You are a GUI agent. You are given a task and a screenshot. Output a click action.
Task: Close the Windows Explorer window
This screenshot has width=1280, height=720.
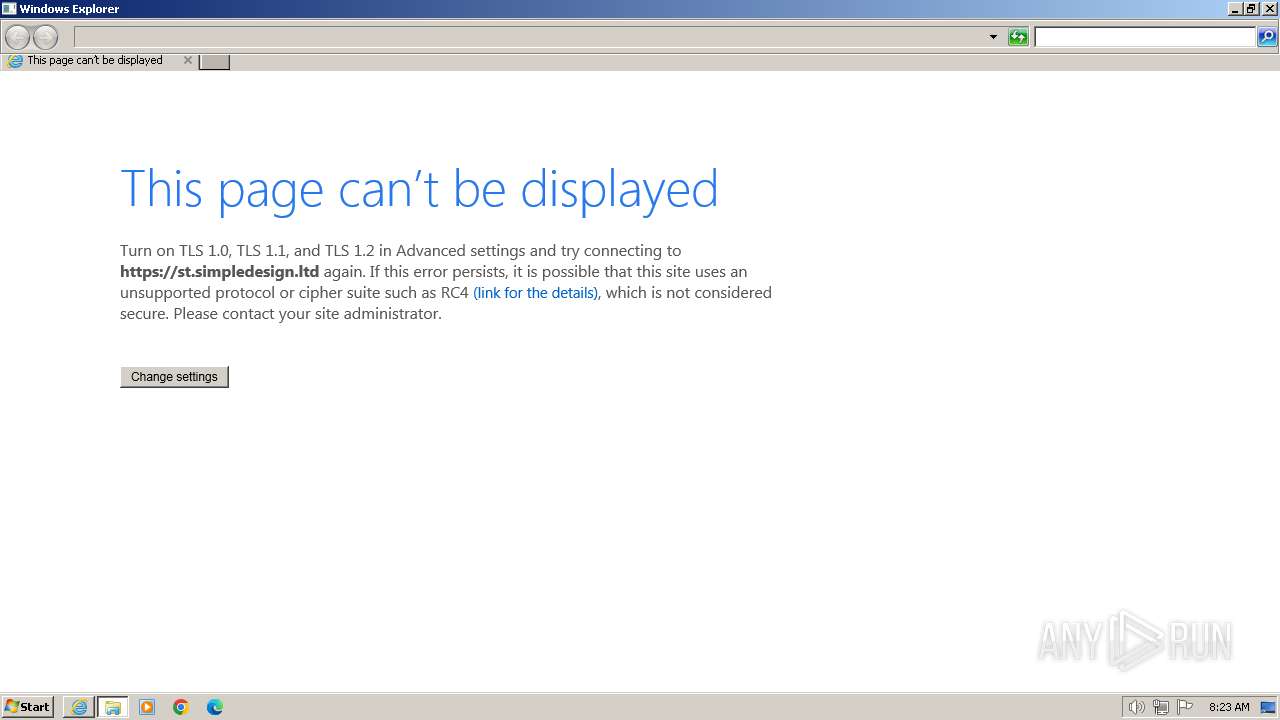[1270, 8]
